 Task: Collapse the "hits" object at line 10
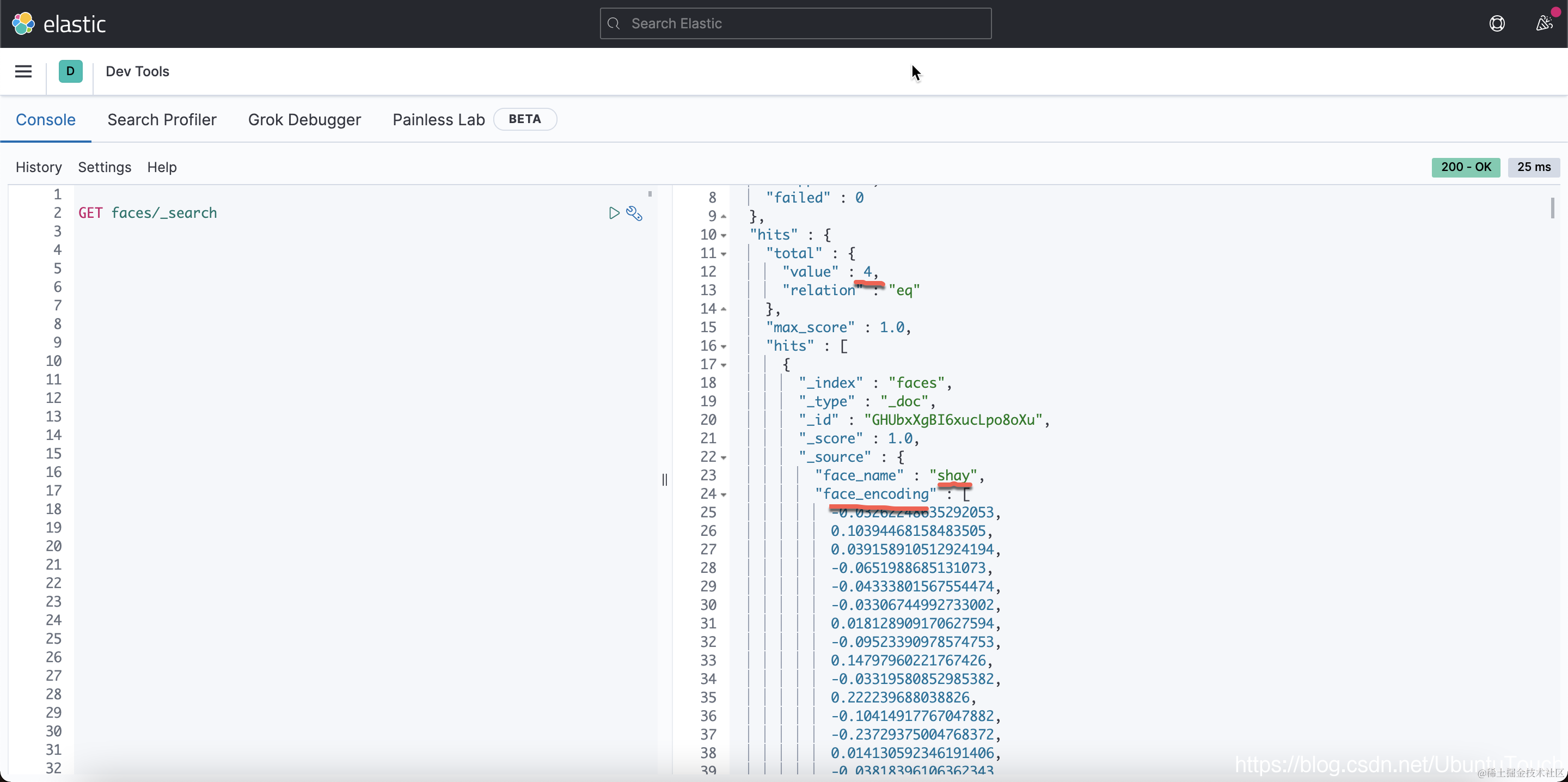coord(724,236)
